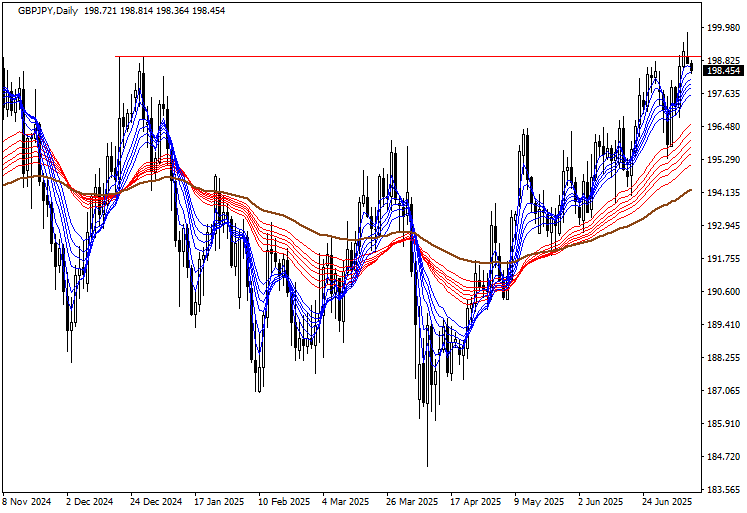Click the 17 Apr 2025 date label
The image size is (747, 513).
(476, 502)
